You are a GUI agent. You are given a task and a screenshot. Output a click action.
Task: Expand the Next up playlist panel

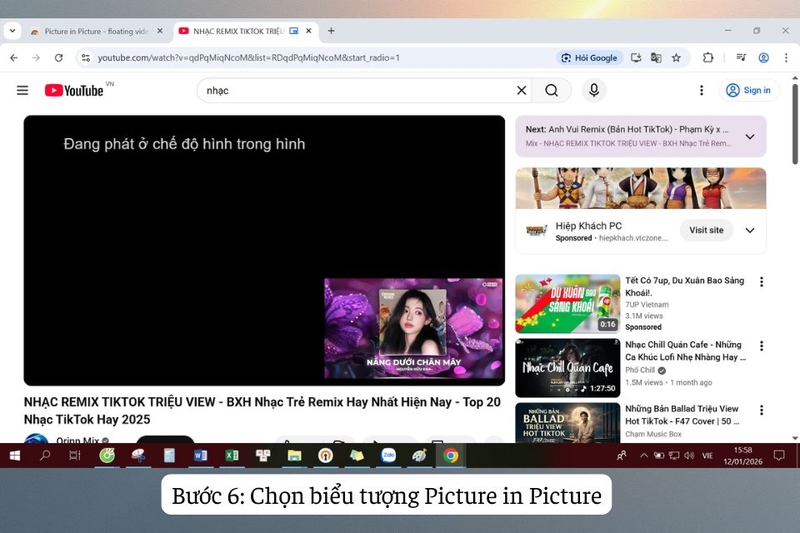point(750,137)
